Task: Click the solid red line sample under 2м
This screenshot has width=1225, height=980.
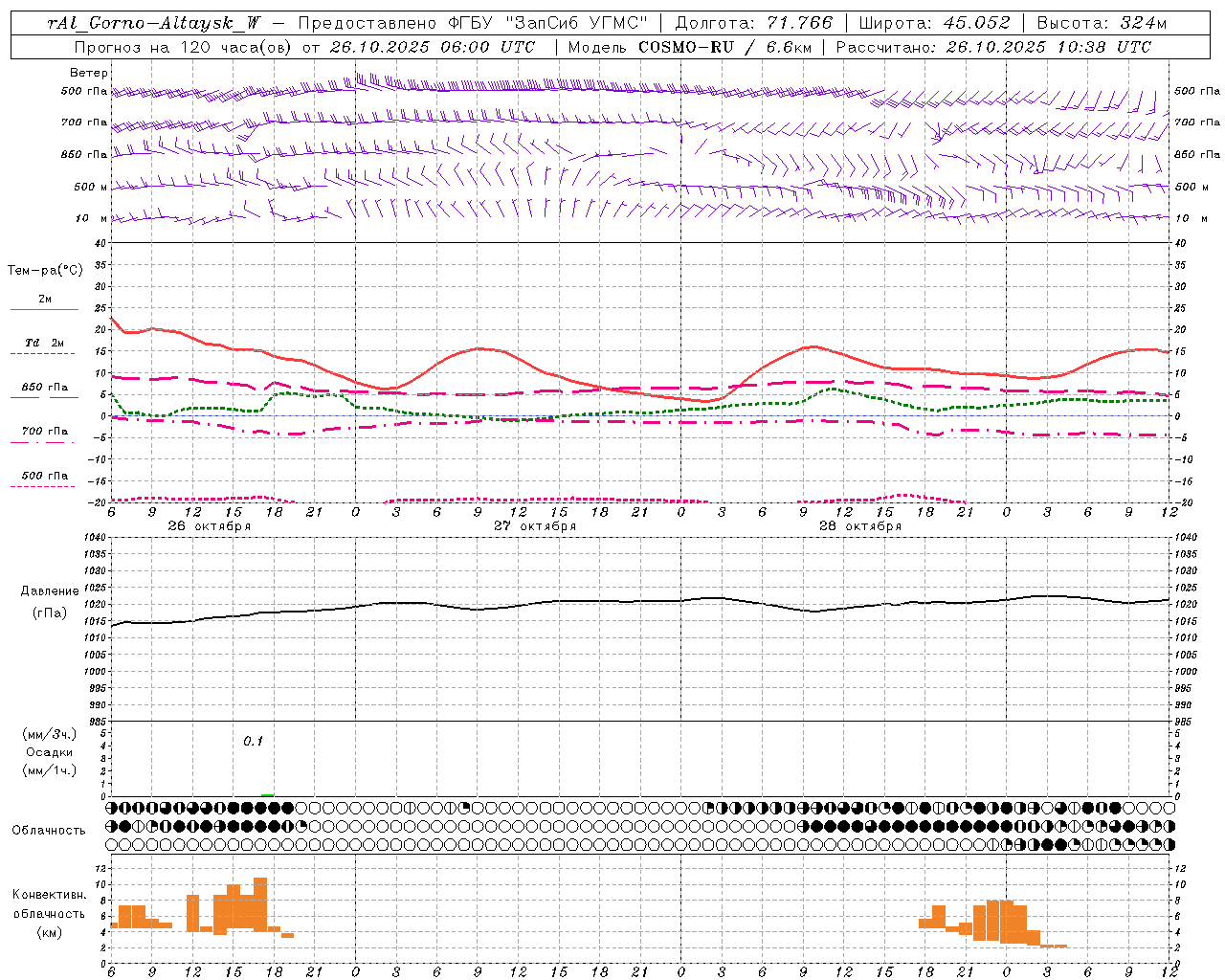Action: (x=44, y=310)
